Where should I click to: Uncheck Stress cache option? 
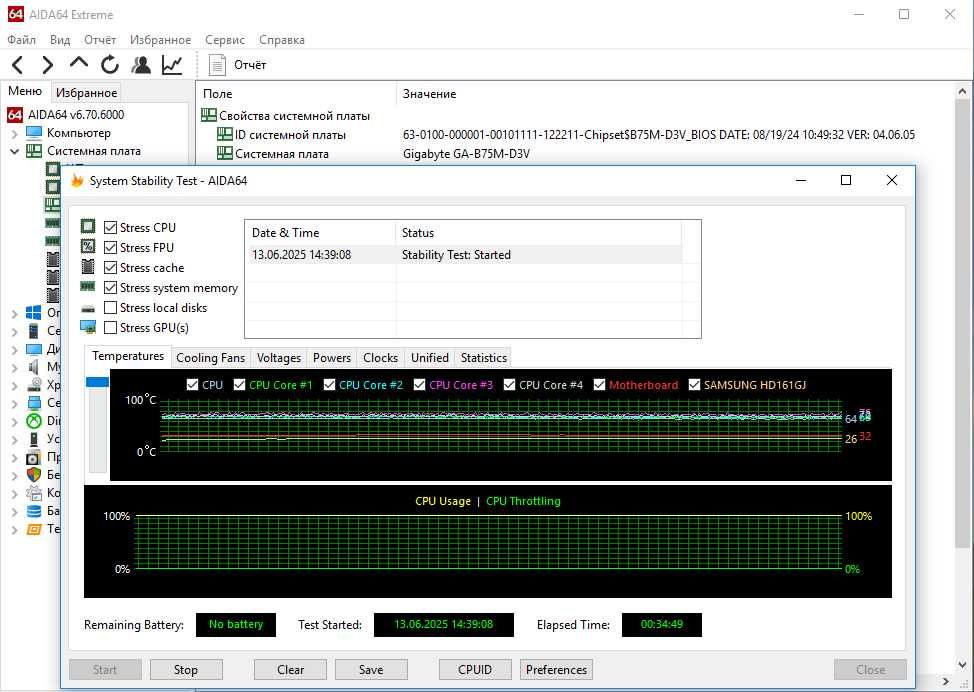111,268
